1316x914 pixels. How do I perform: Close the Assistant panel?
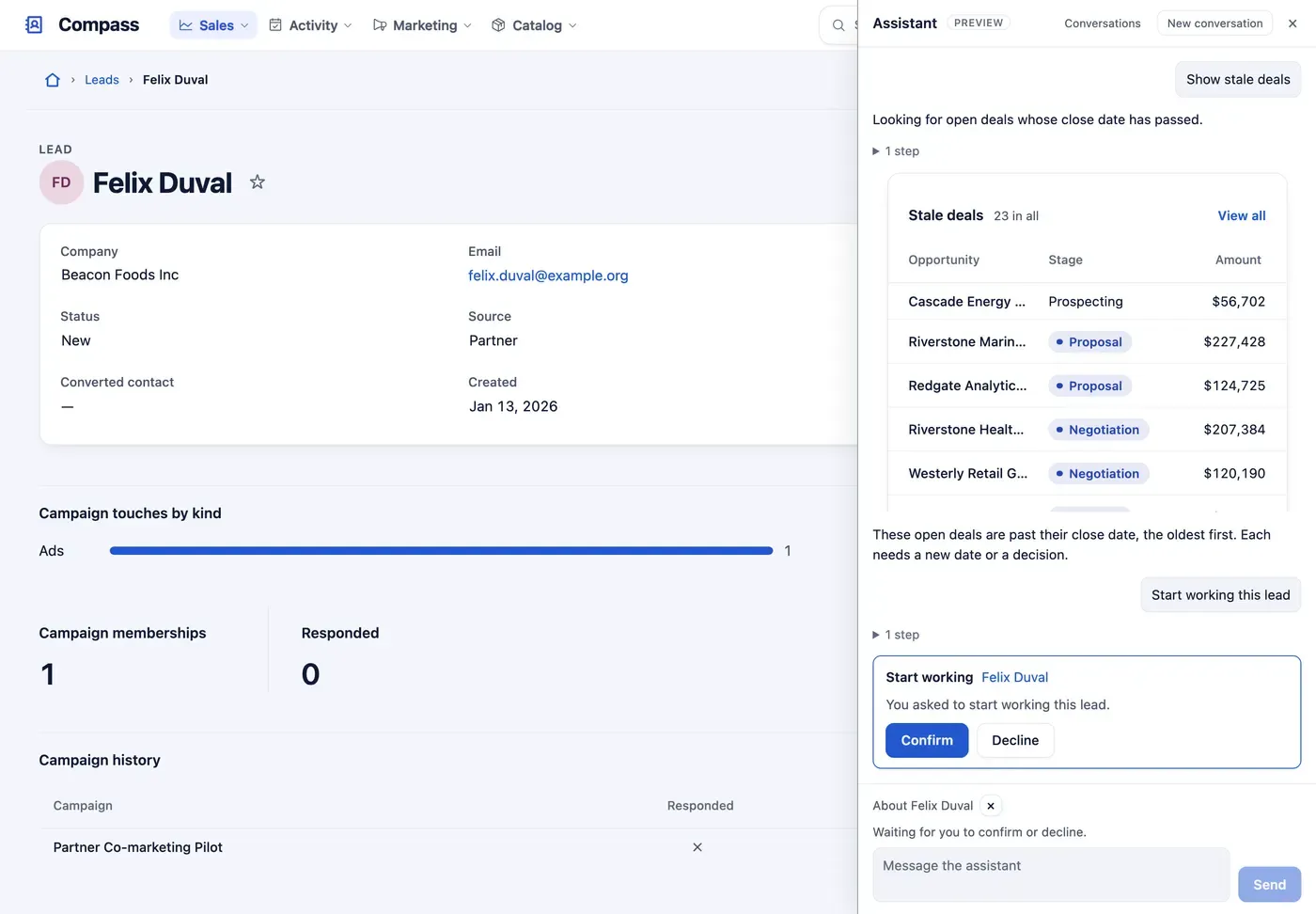click(x=1292, y=24)
